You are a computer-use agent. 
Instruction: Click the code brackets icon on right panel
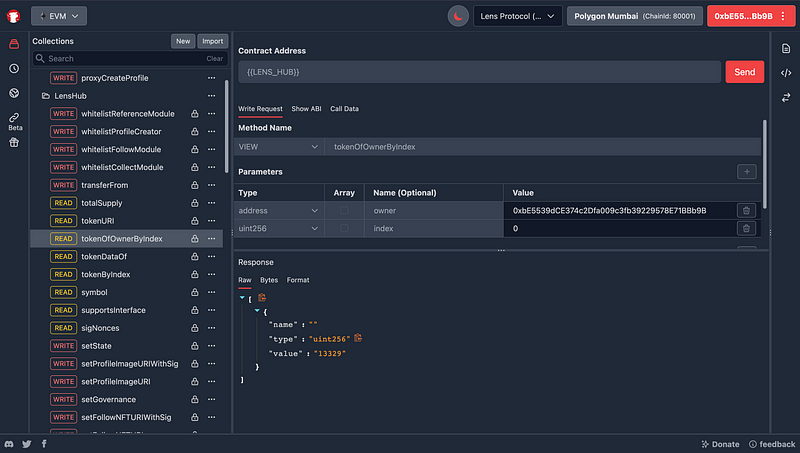coord(786,73)
